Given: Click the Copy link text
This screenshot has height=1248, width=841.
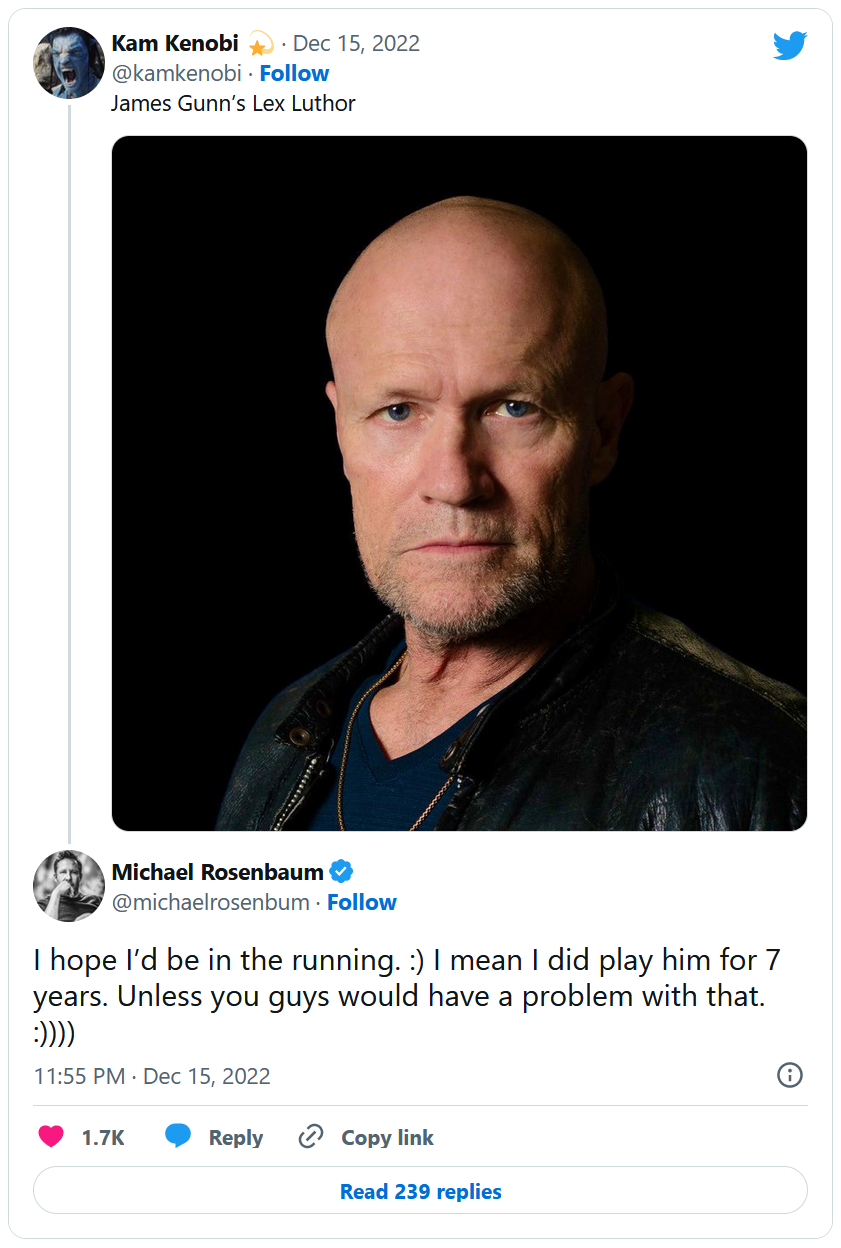Looking at the screenshot, I should click(387, 1137).
